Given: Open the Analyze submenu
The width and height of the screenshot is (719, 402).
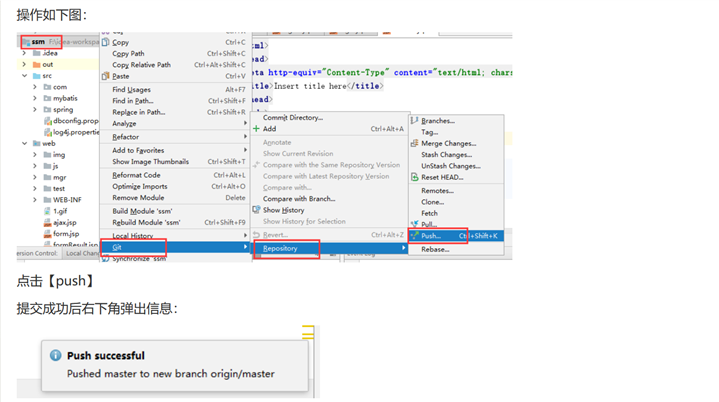Looking at the screenshot, I should coord(175,123).
